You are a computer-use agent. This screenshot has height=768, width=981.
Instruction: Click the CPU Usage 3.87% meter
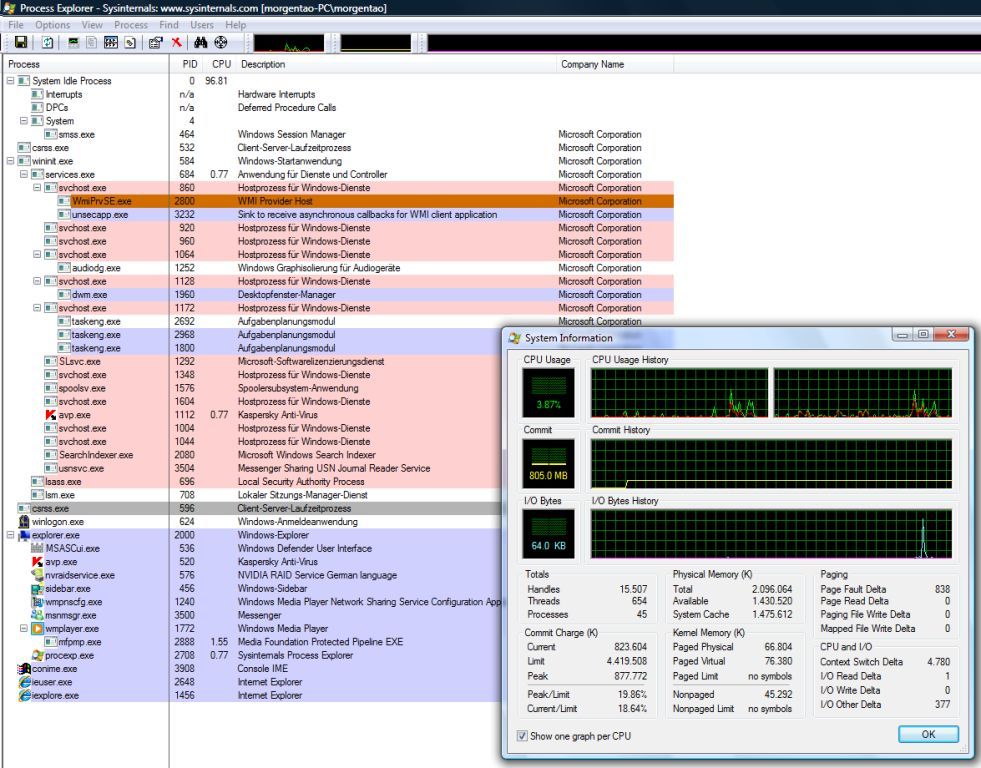(x=549, y=393)
